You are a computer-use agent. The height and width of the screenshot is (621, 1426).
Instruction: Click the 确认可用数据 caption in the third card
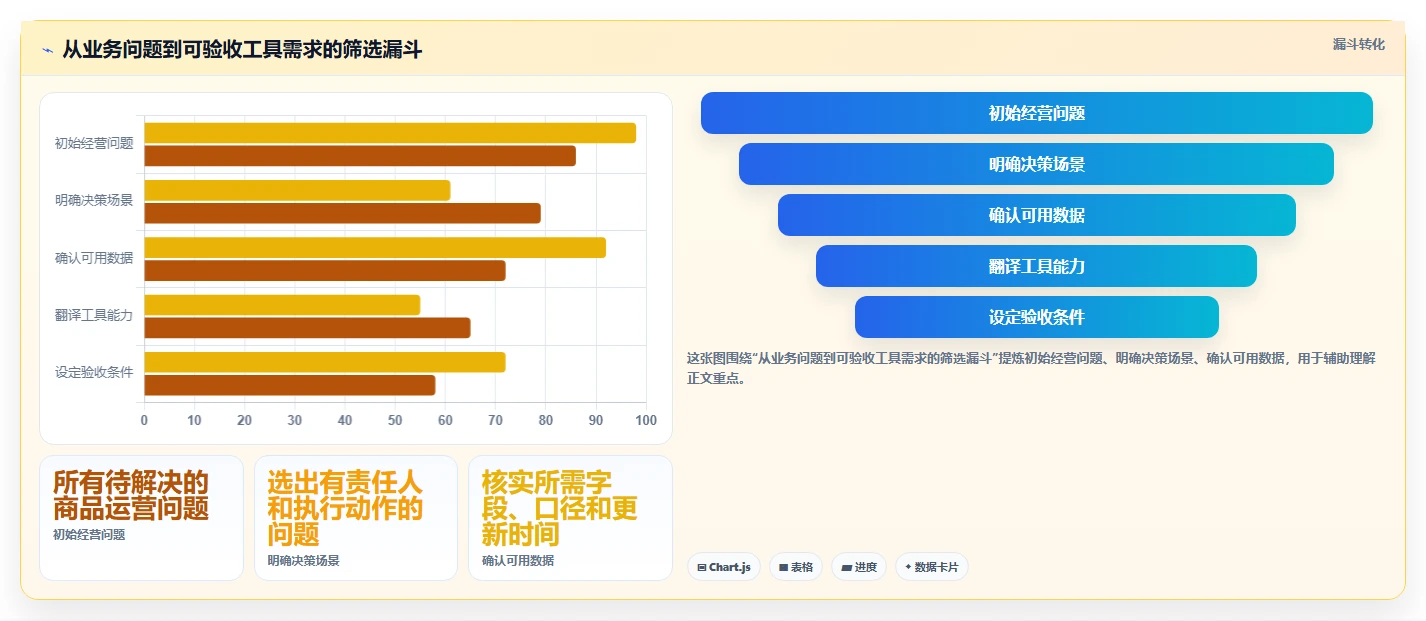pyautogui.click(x=518, y=561)
